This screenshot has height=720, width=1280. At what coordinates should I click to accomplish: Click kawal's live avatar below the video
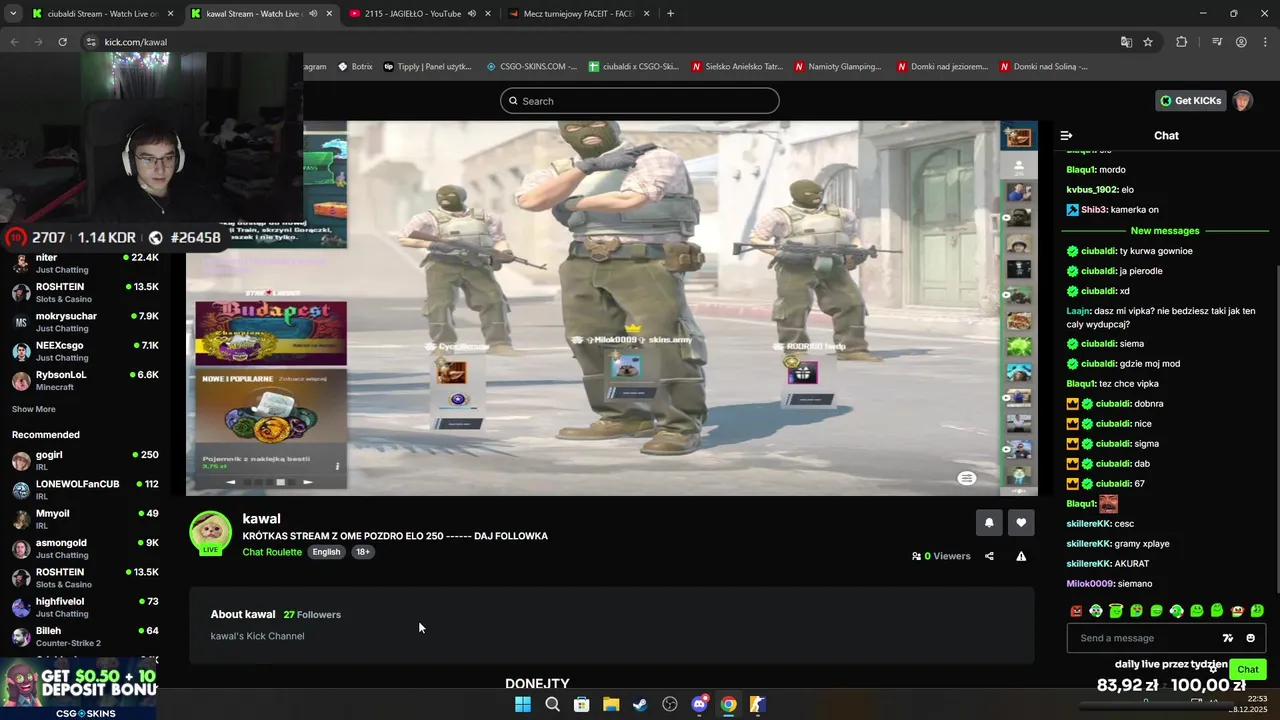(211, 532)
